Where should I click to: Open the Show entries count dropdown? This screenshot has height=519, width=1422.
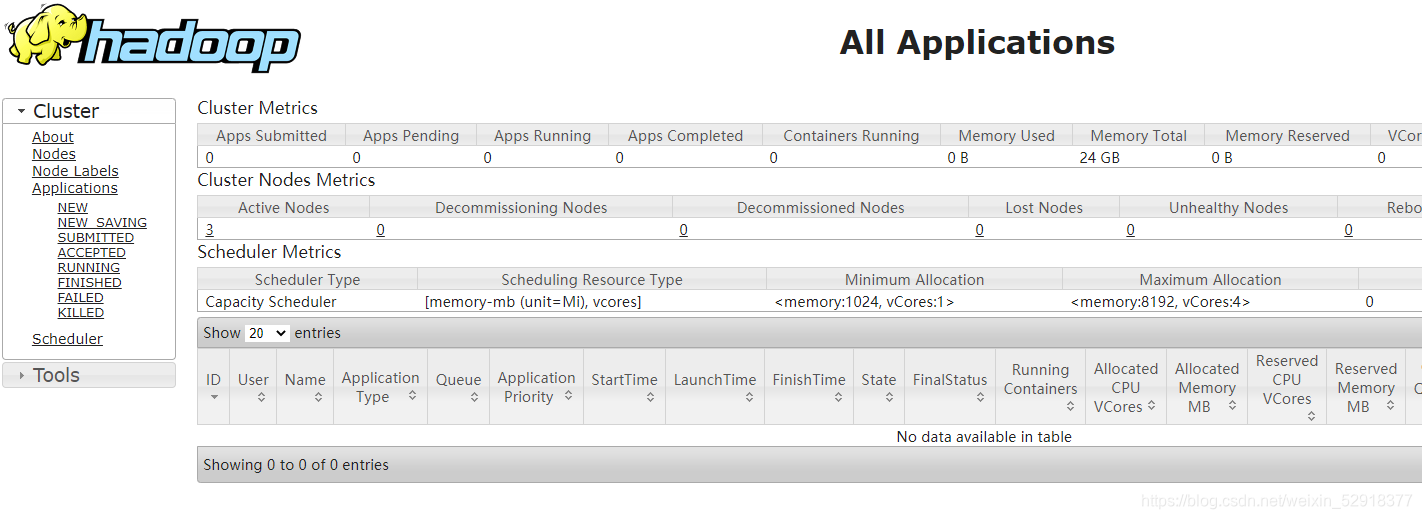(267, 333)
